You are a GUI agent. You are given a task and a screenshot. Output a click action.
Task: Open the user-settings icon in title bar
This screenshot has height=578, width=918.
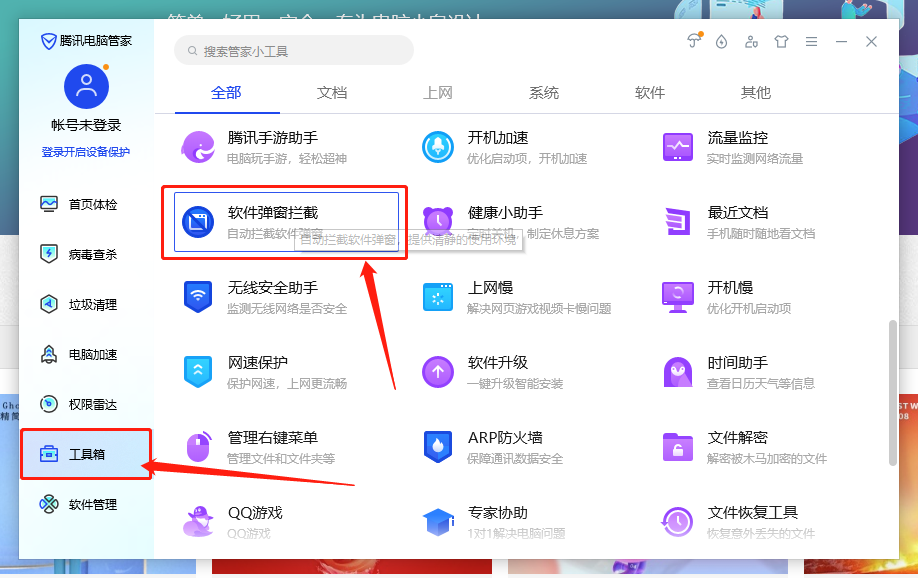coord(751,42)
